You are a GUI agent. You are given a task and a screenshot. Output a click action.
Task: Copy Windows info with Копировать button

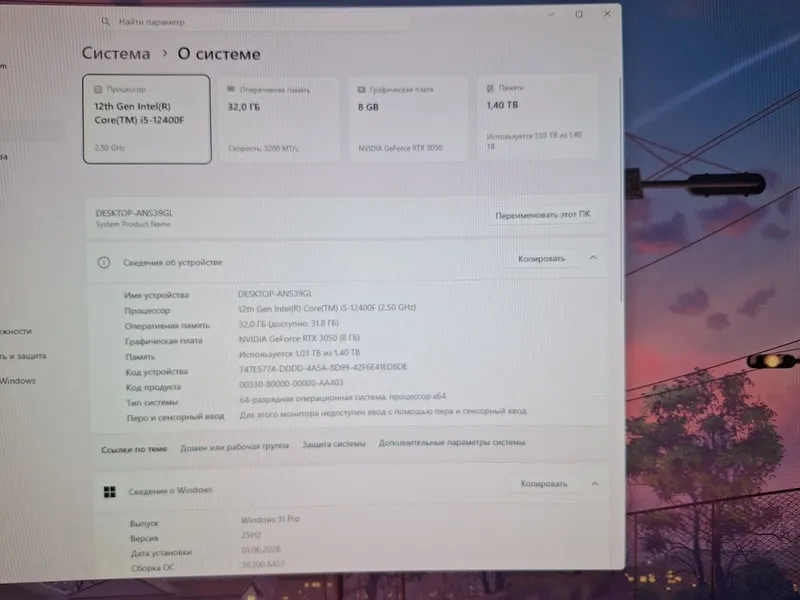(x=544, y=484)
